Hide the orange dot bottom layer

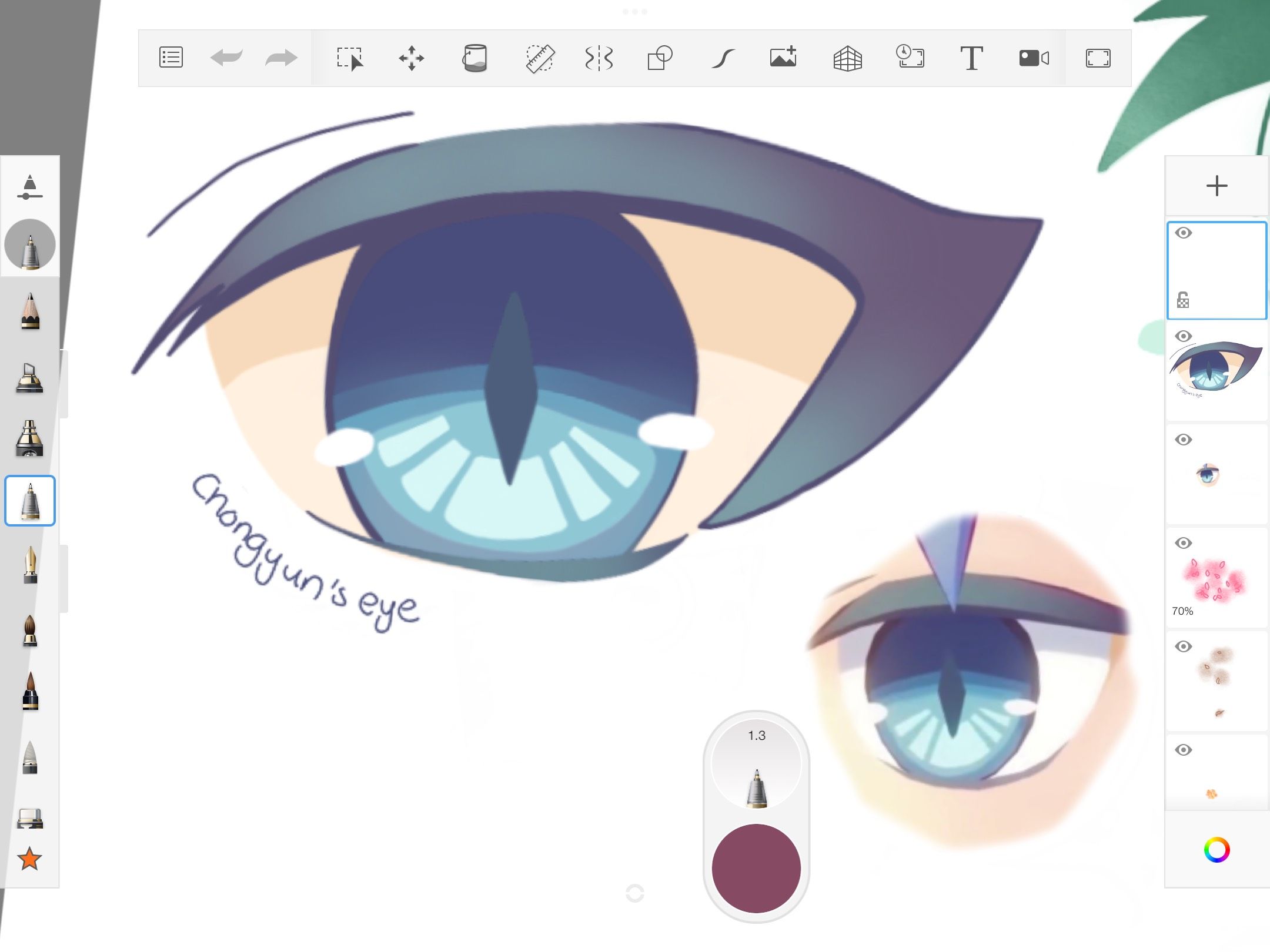1183,750
